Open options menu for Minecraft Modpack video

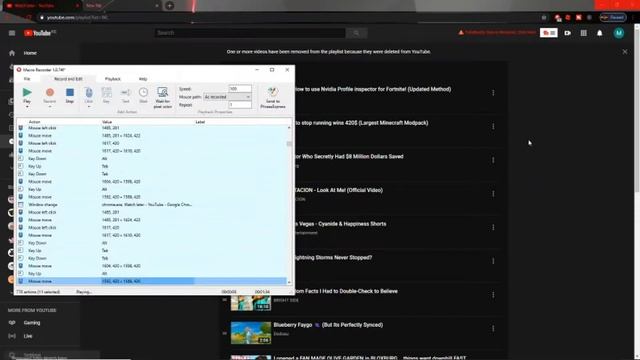click(493, 127)
